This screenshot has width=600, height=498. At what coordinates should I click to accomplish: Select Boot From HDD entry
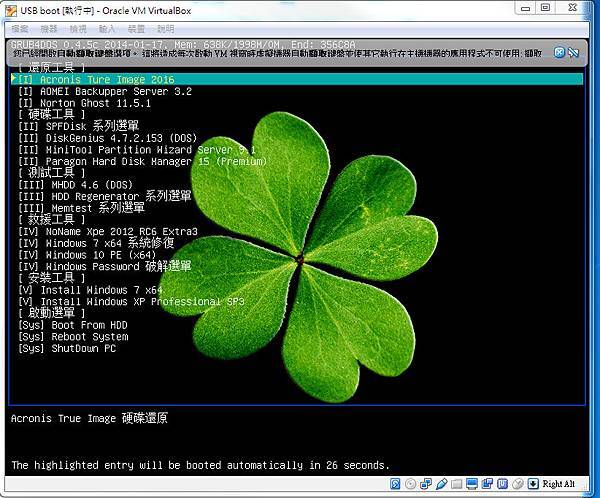(x=73, y=325)
